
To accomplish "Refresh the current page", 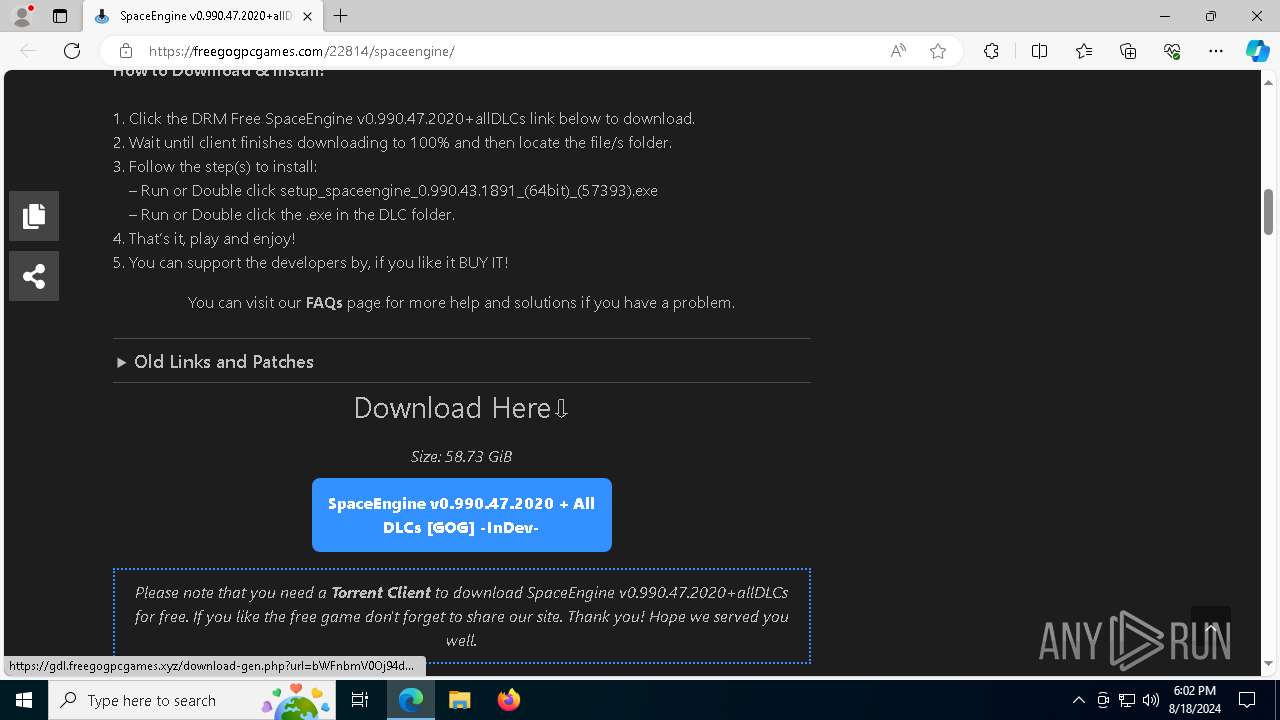I will pyautogui.click(x=72, y=51).
